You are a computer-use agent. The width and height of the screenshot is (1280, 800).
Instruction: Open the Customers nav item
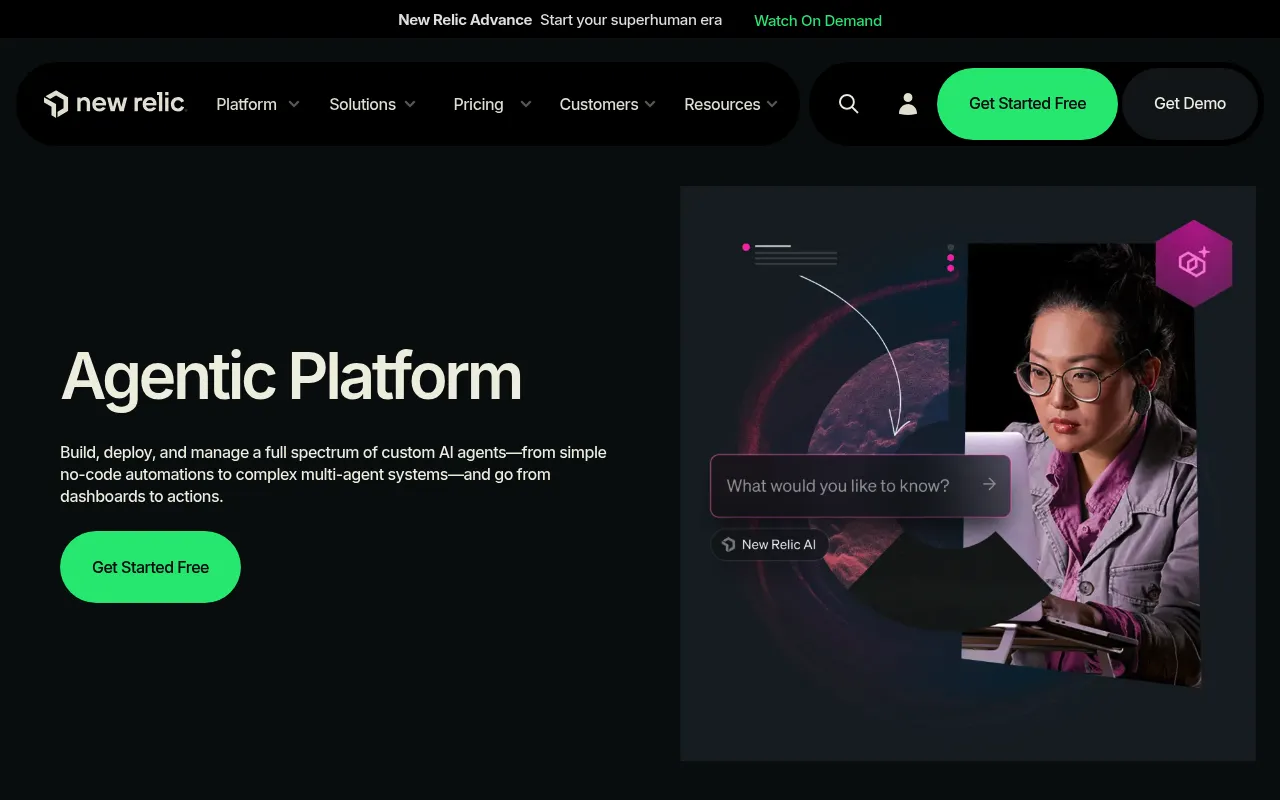click(598, 104)
